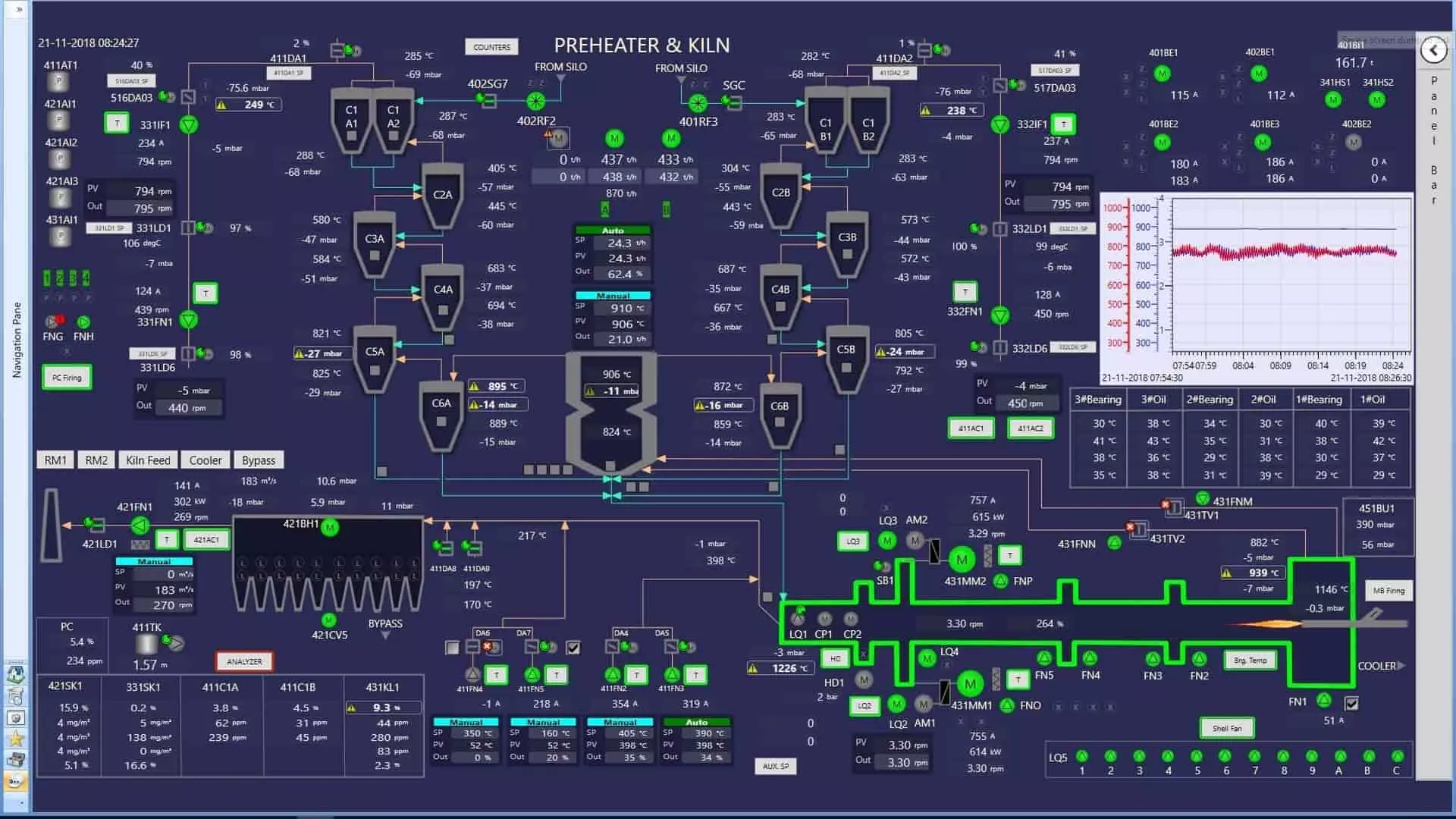The width and height of the screenshot is (1456, 819).
Task: Toggle the T button next to 431MM2
Action: [x=1010, y=556]
